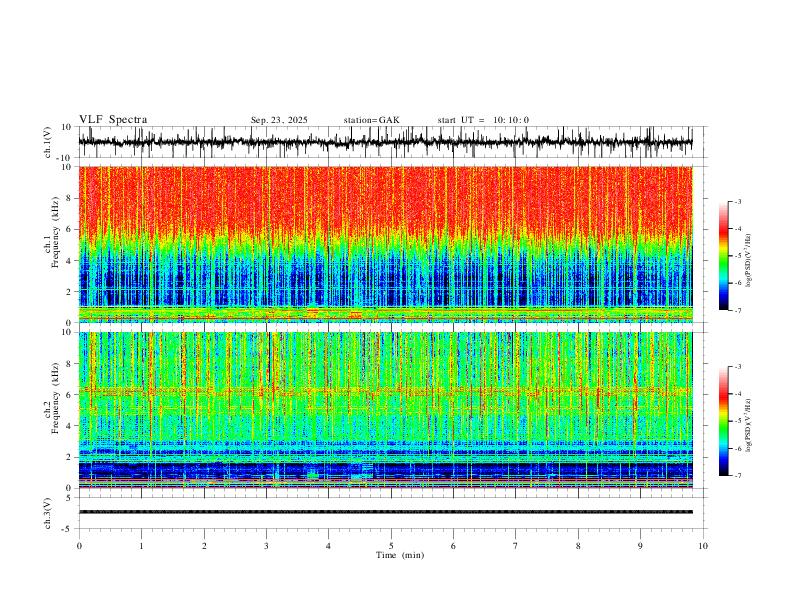Viewport: 792px width, 612px height.
Task: Select the date "Sep. 23, 2025"
Action: pos(279,120)
